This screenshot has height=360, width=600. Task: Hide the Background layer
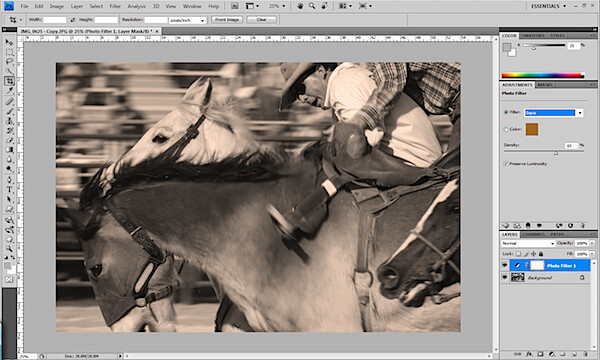click(x=505, y=277)
